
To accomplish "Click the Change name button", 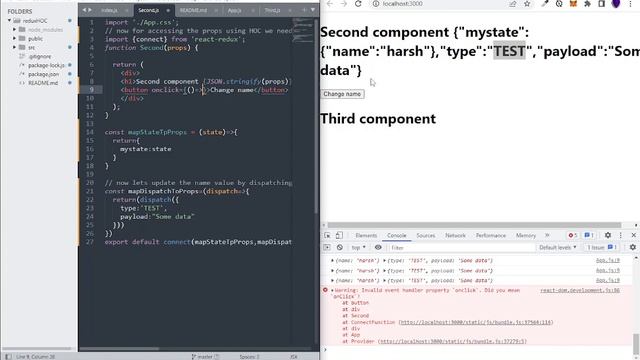I will point(342,94).
